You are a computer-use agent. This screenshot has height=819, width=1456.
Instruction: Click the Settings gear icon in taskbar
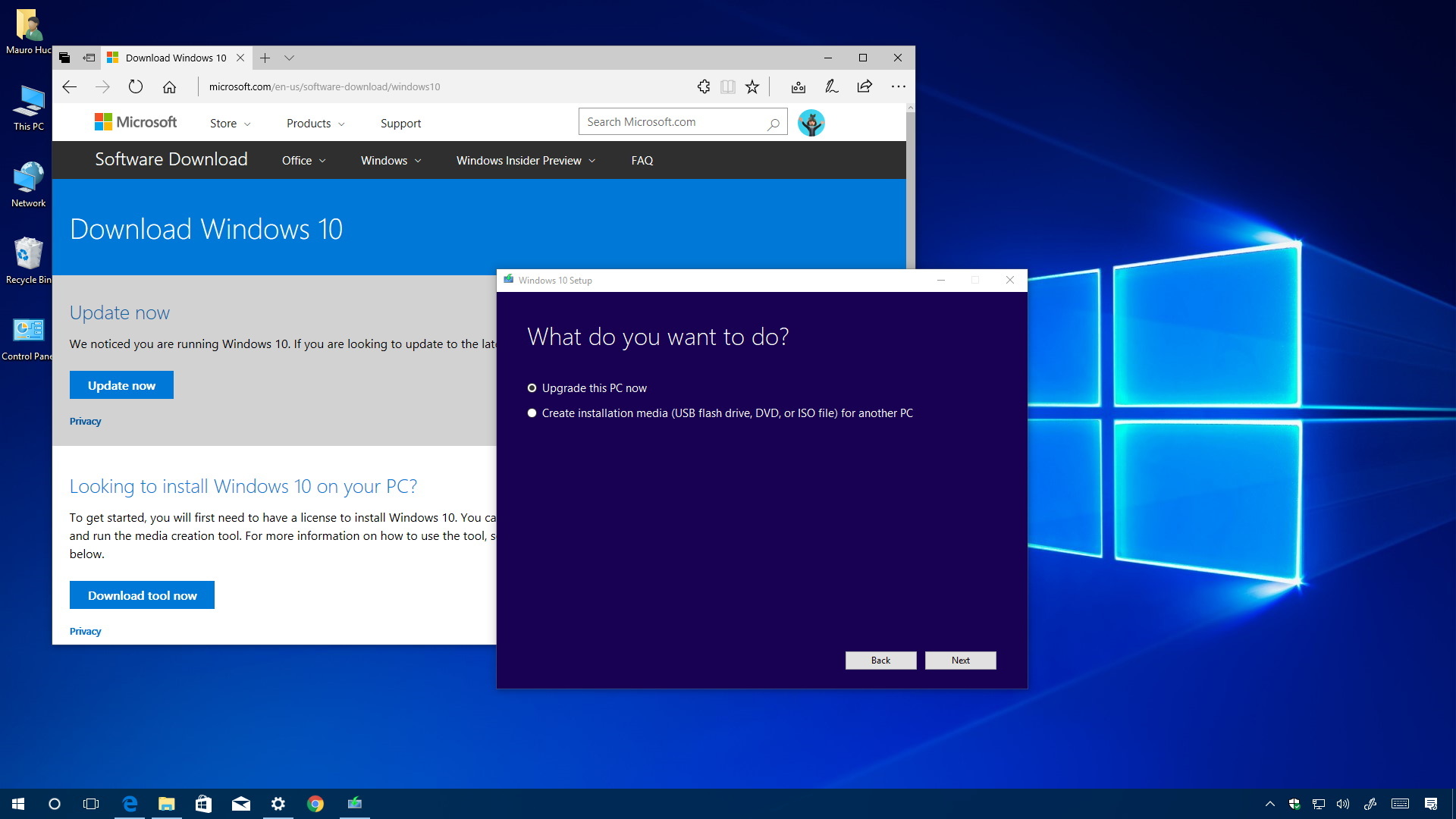click(x=279, y=803)
